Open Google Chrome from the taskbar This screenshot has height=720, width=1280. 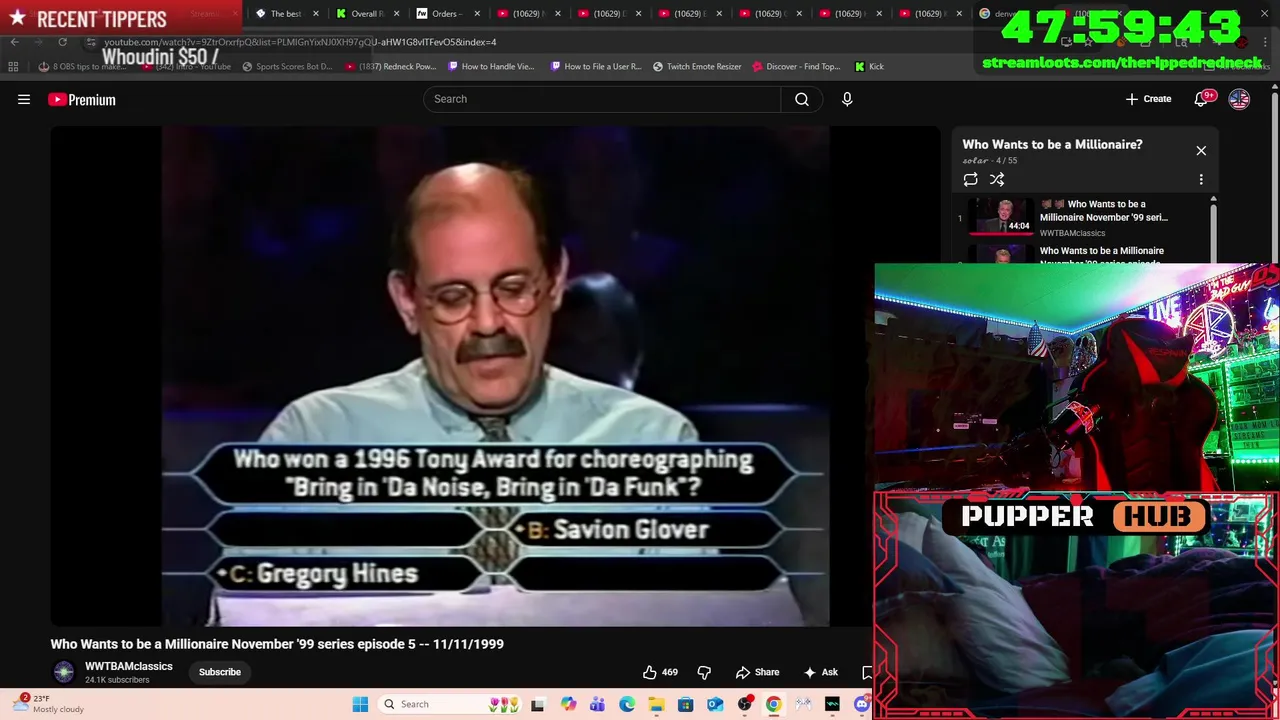pos(774,704)
